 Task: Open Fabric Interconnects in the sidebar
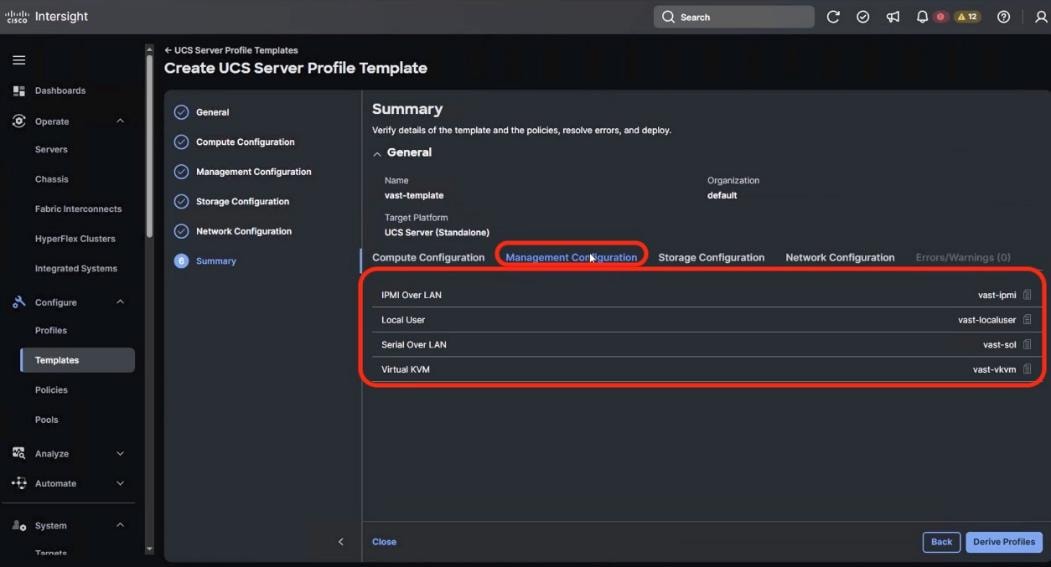tap(78, 209)
